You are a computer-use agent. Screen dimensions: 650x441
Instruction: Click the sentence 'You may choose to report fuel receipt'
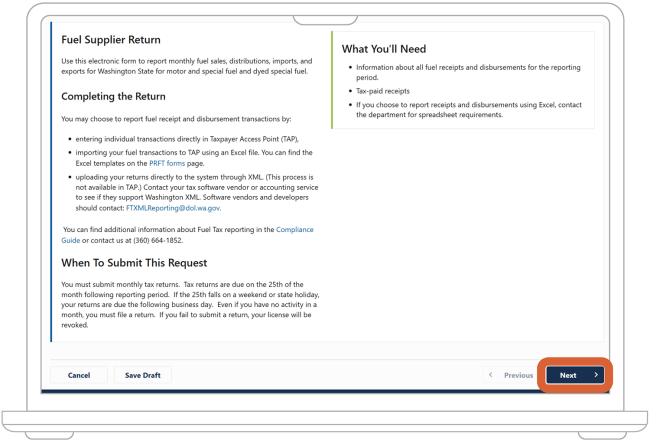coord(176,119)
